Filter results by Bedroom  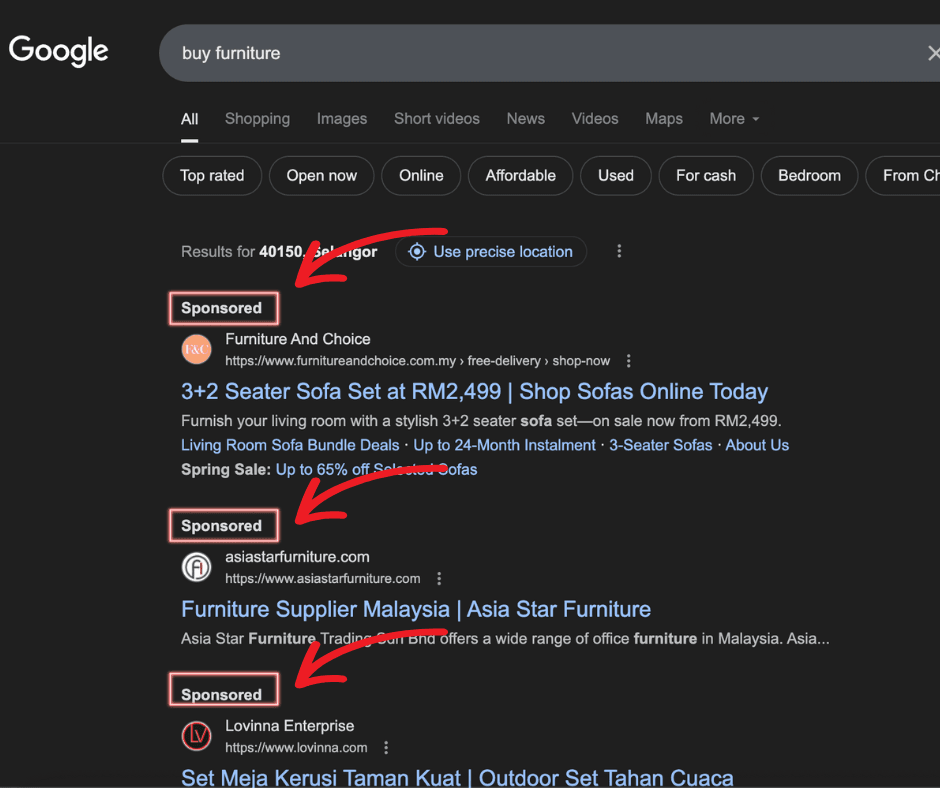pos(809,176)
